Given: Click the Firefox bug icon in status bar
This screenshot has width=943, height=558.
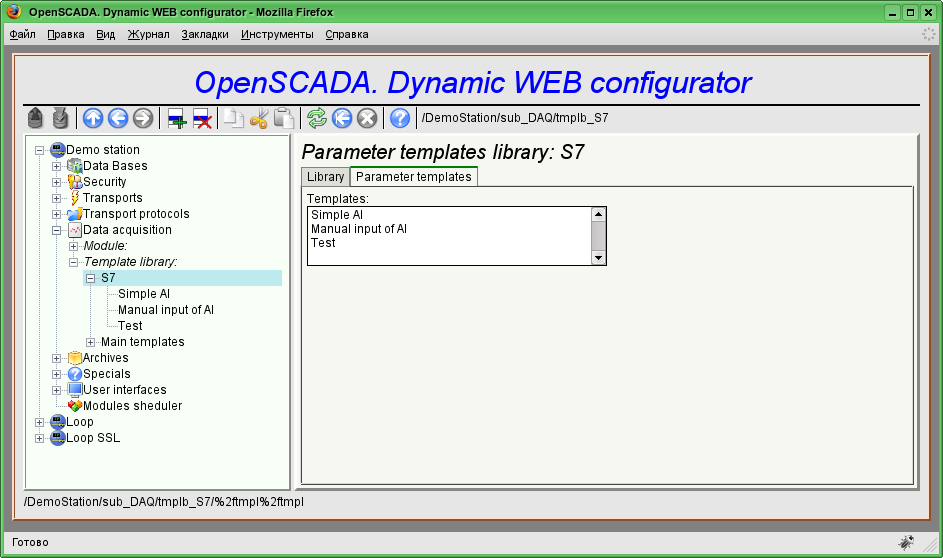Looking at the screenshot, I should click(x=906, y=542).
